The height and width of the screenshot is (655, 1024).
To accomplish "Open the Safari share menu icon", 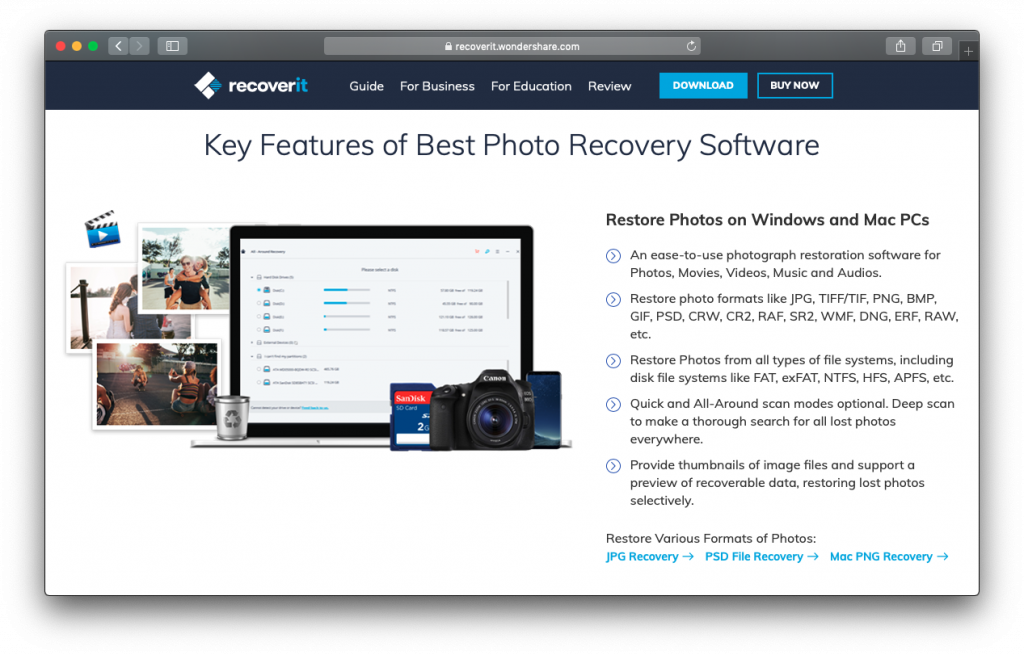I will [901, 46].
